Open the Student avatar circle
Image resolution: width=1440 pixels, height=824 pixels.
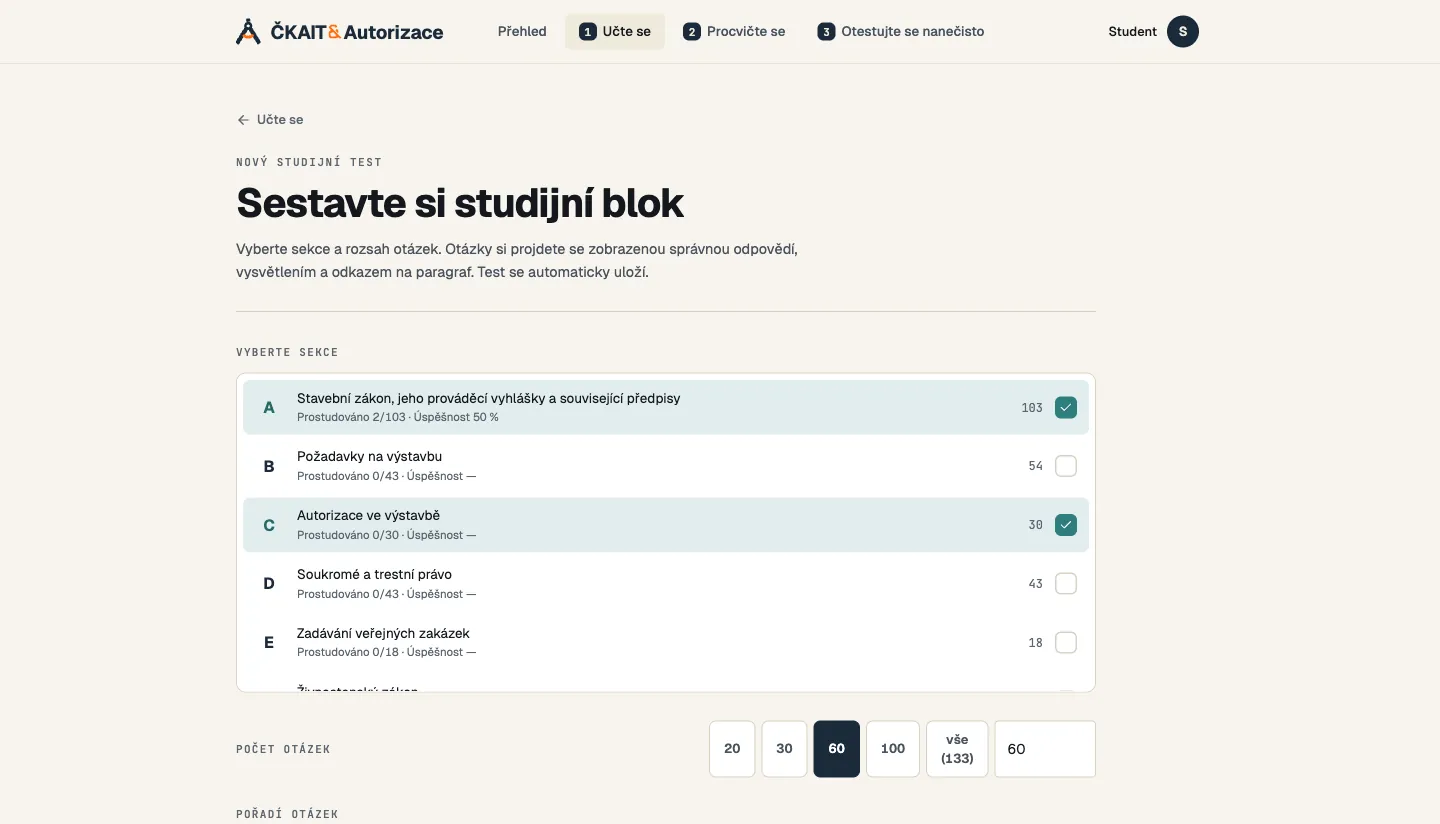[x=1183, y=31]
